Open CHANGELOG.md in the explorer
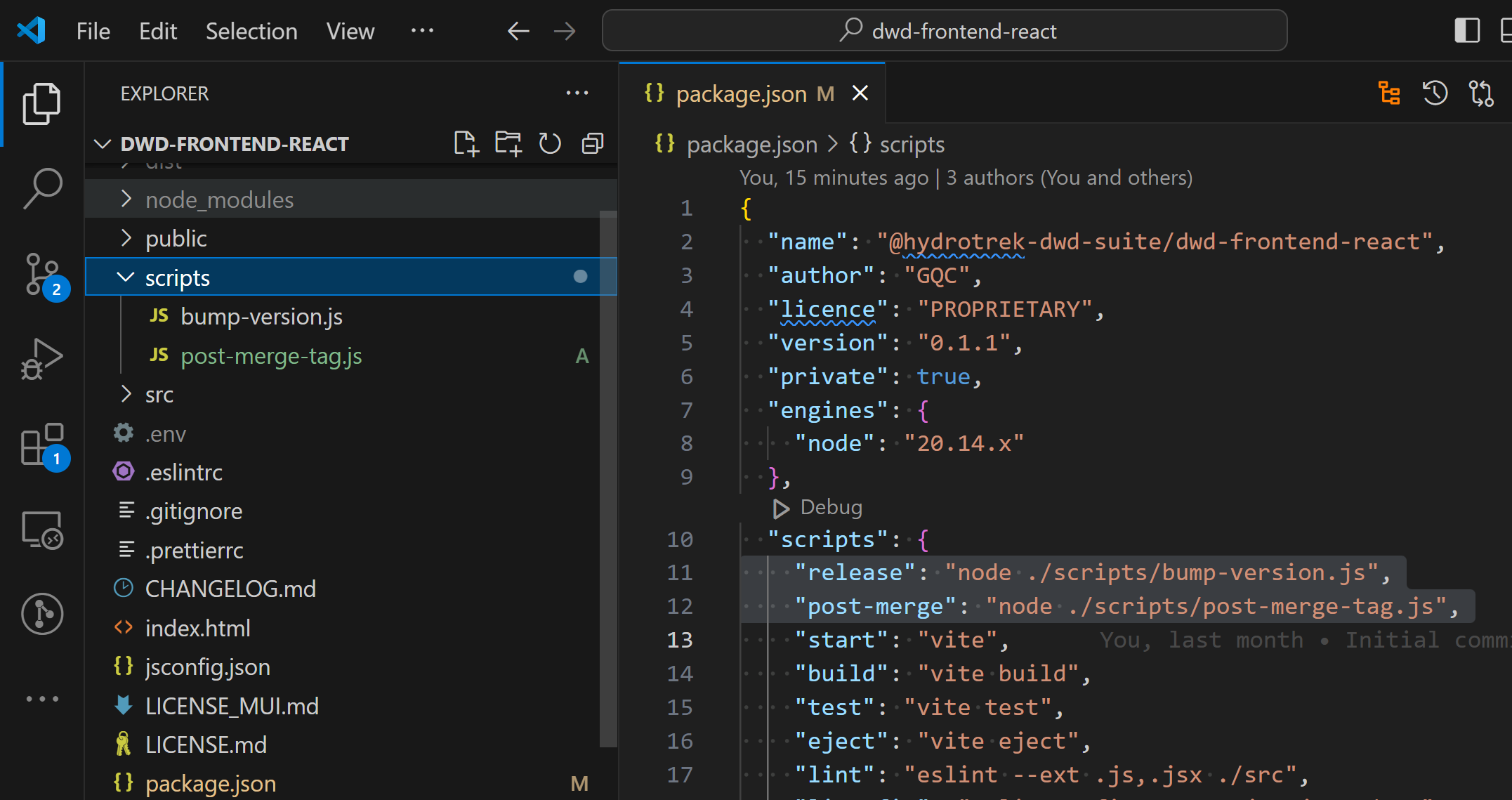Screen dimensions: 1512x800 [x=350, y=589]
